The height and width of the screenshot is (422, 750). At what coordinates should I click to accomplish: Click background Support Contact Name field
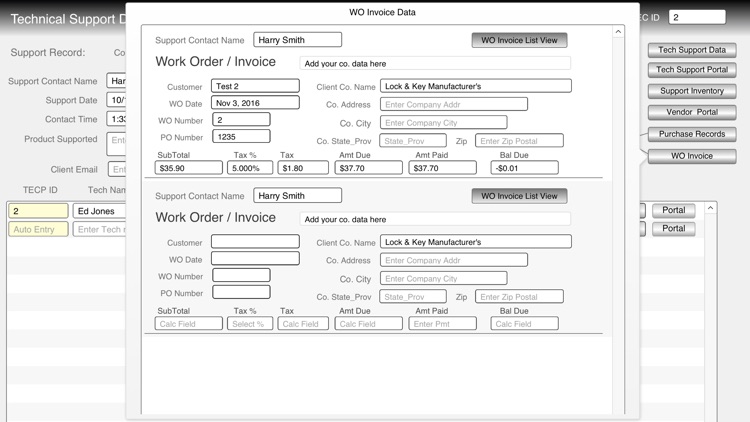[x=116, y=81]
